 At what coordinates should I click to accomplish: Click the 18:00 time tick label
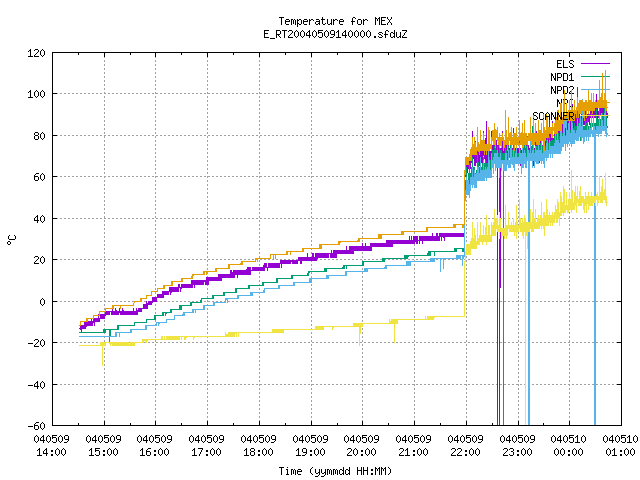click(x=258, y=452)
